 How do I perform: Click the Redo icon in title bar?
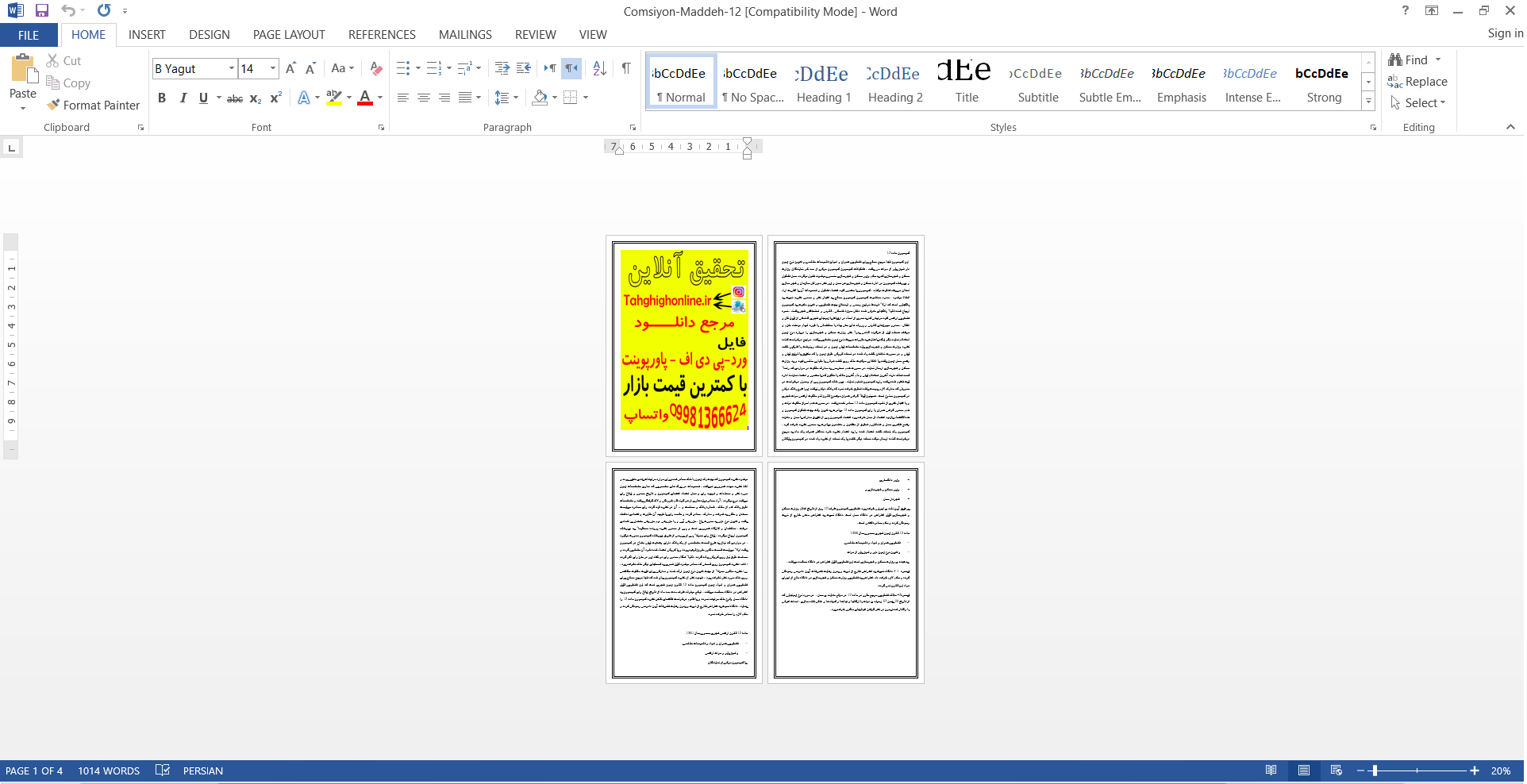104,11
